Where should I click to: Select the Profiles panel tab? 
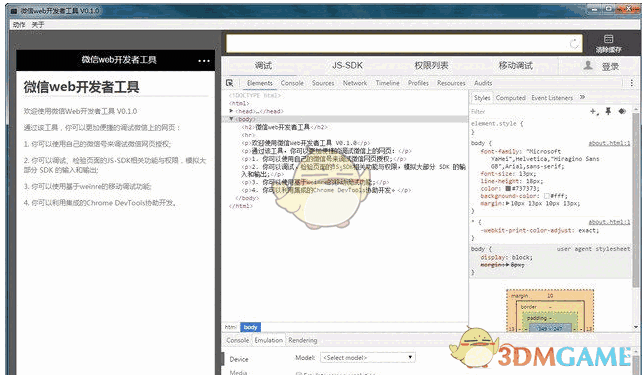point(418,83)
